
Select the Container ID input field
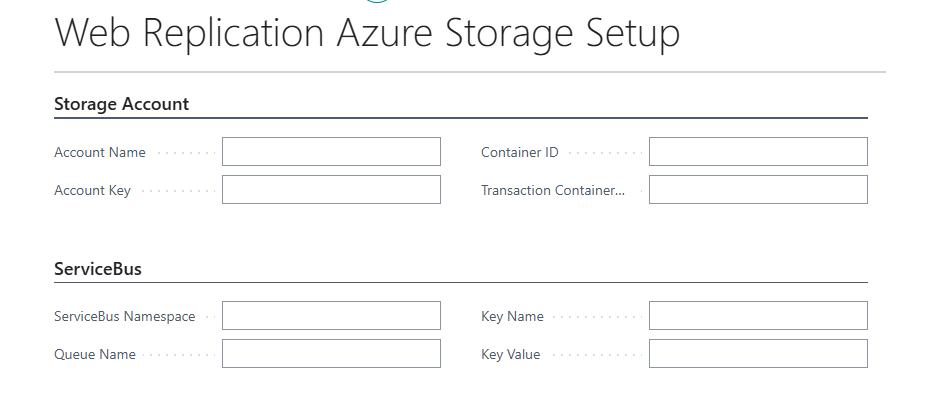(x=758, y=152)
